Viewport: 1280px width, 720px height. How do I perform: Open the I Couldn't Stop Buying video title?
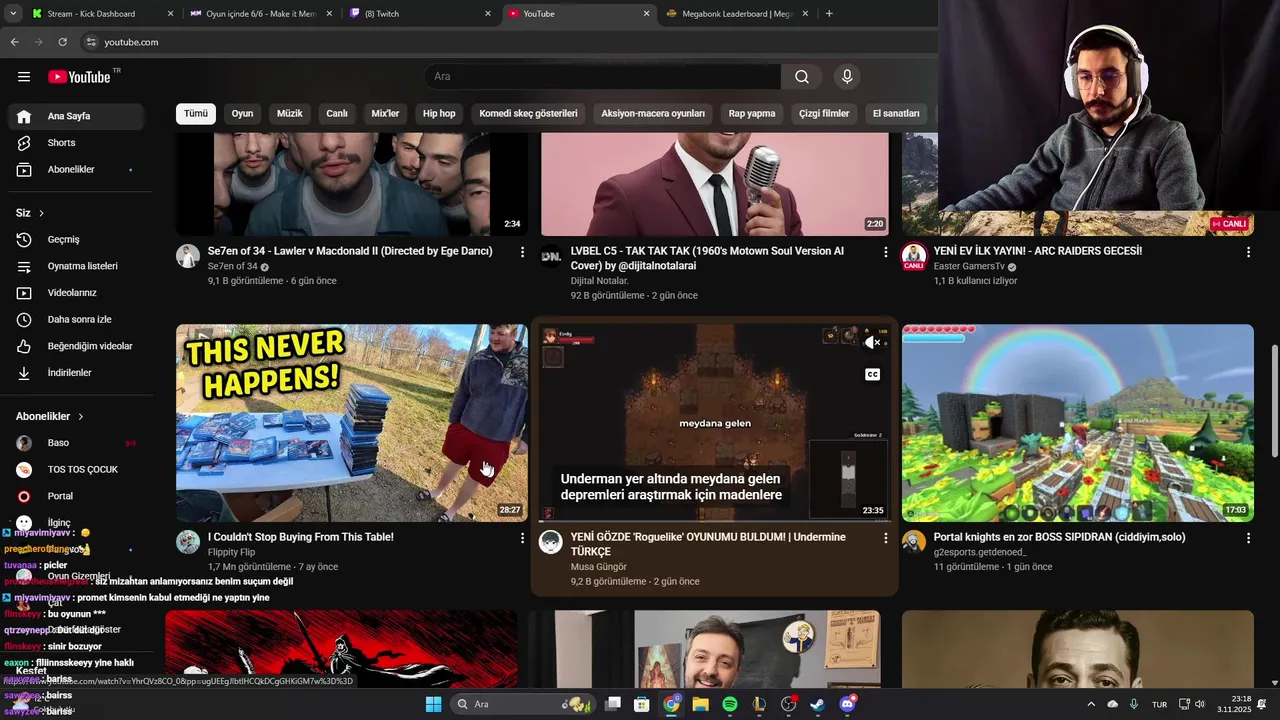click(301, 537)
